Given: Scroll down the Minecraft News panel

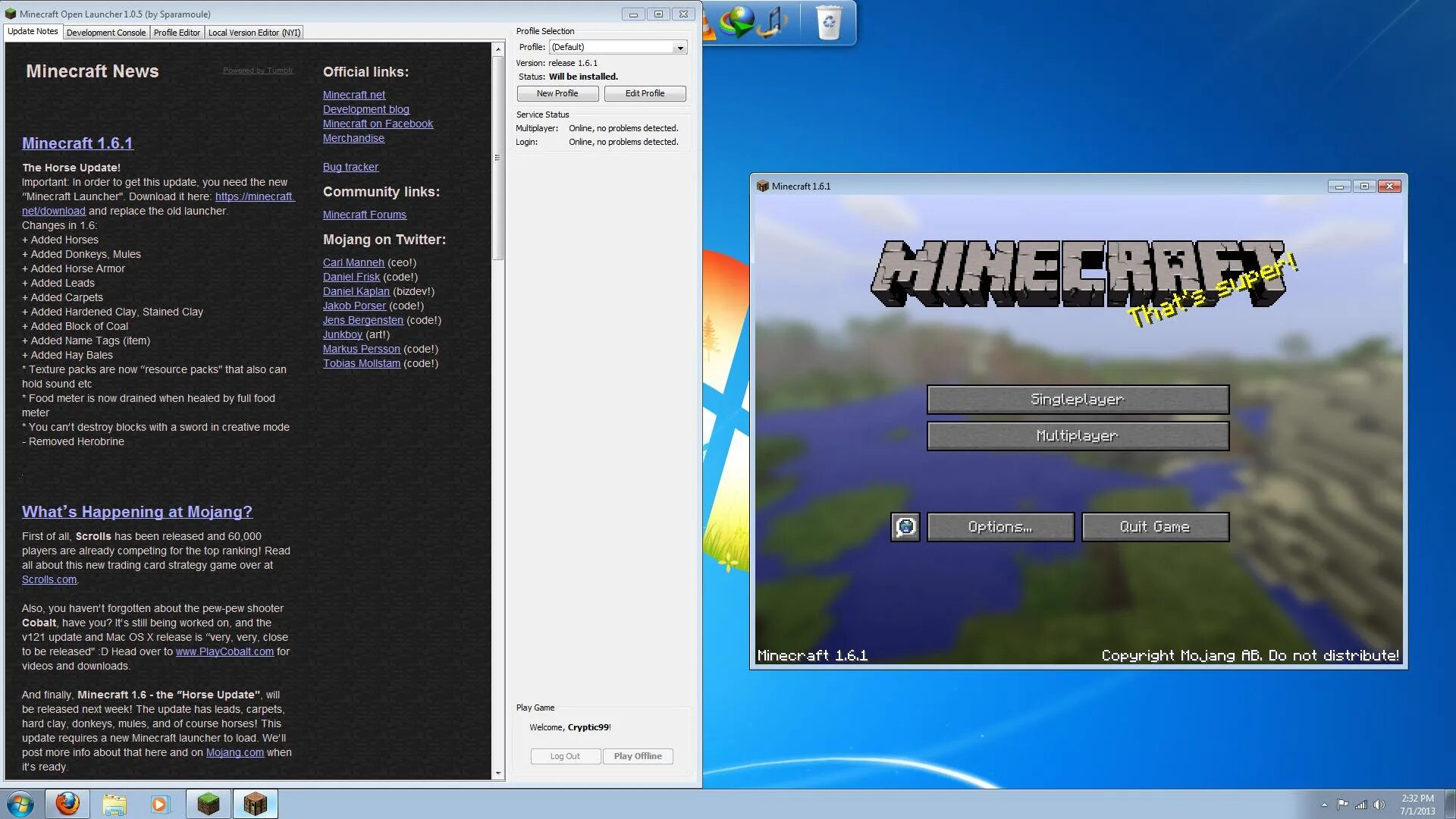Looking at the screenshot, I should [499, 773].
